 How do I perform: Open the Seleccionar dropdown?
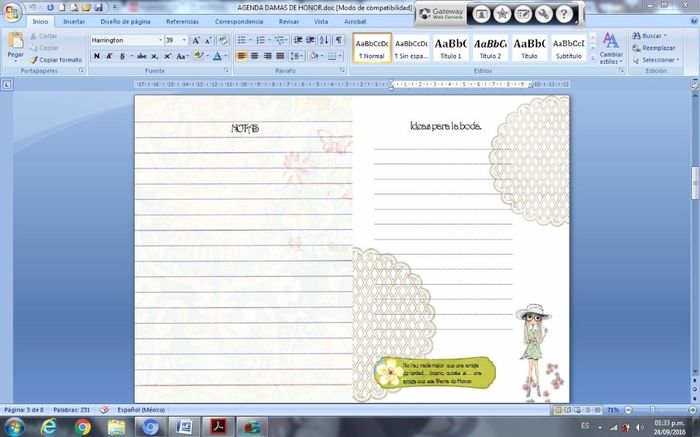[x=655, y=60]
